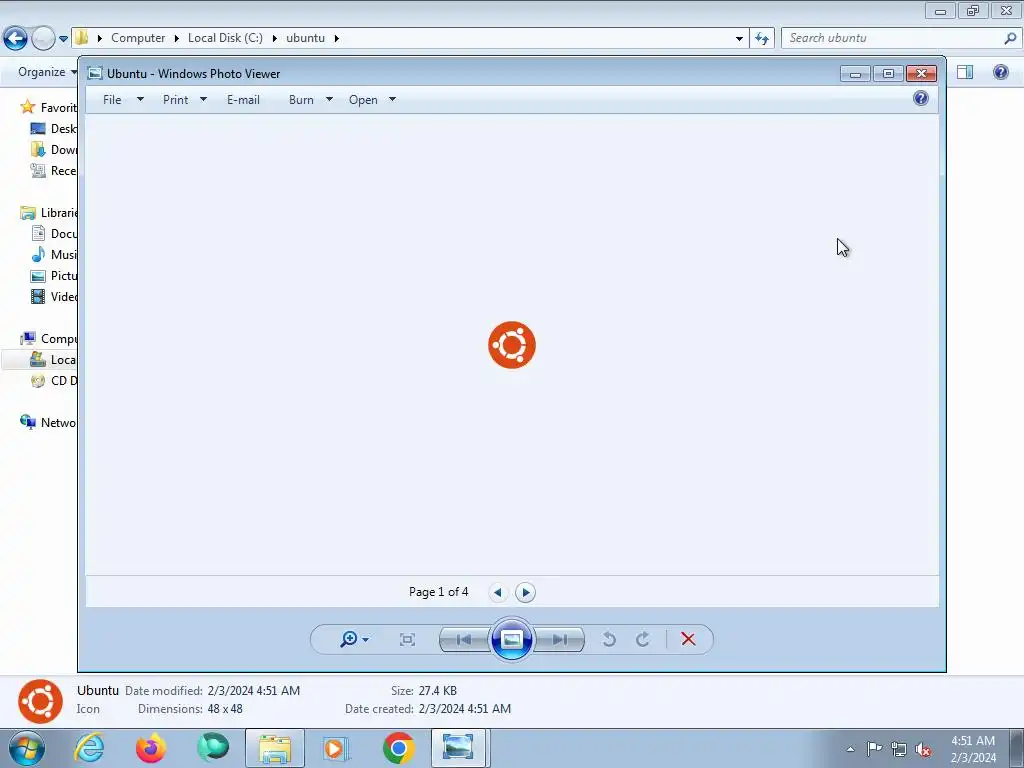Rotate image clockwise
Screen dimensions: 1024x768
click(x=643, y=639)
